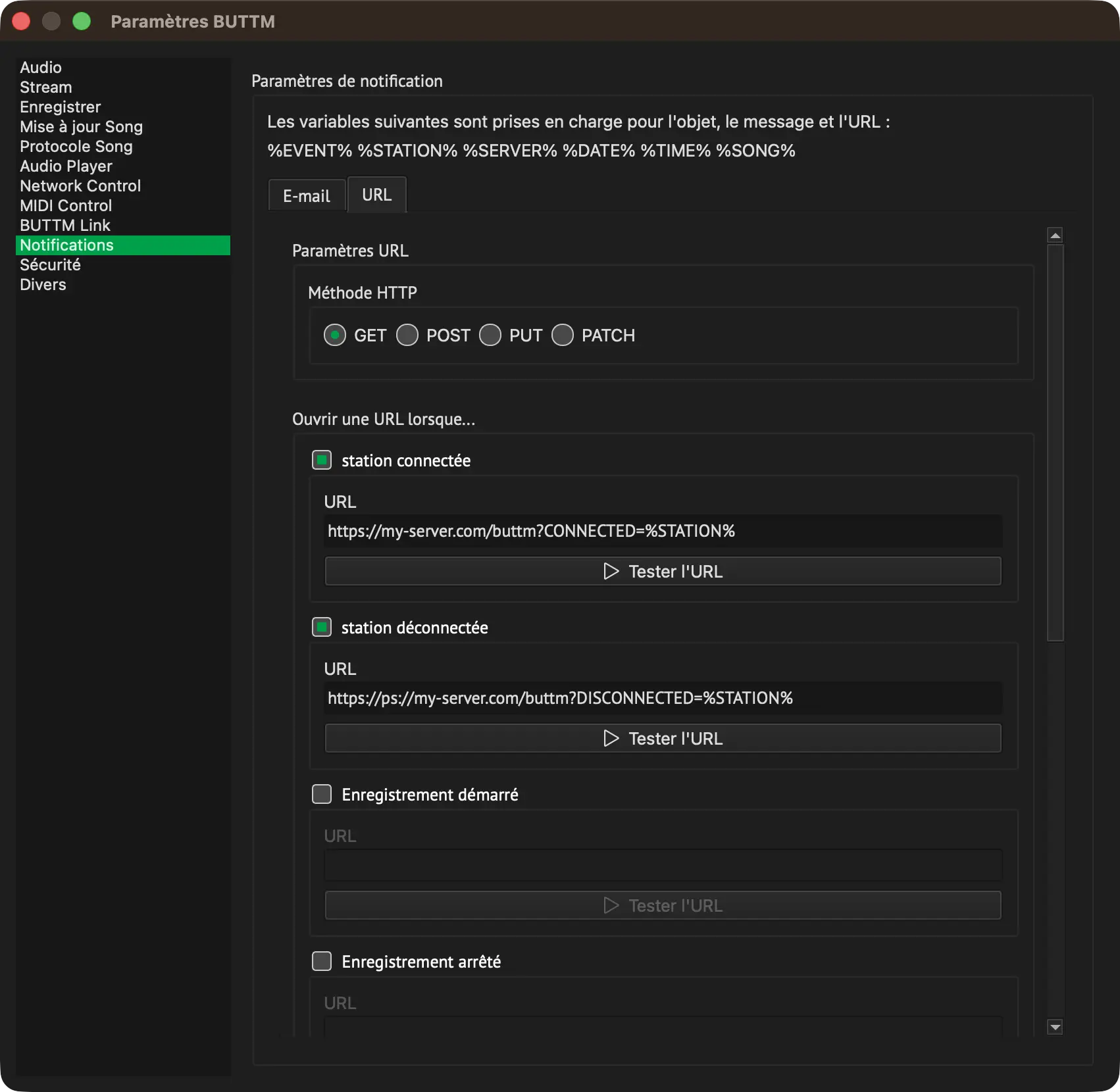Screen dimensions: 1120x1092
Task: Open BUTTM Link settings
Action: coord(122,226)
